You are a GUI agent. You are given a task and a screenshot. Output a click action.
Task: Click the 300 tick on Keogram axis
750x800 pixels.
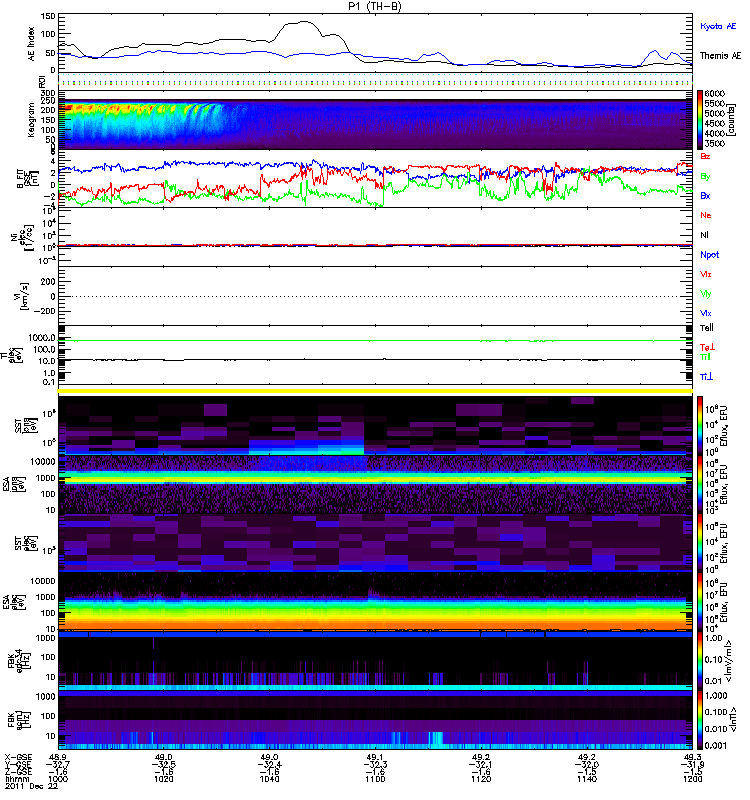[x=47, y=93]
